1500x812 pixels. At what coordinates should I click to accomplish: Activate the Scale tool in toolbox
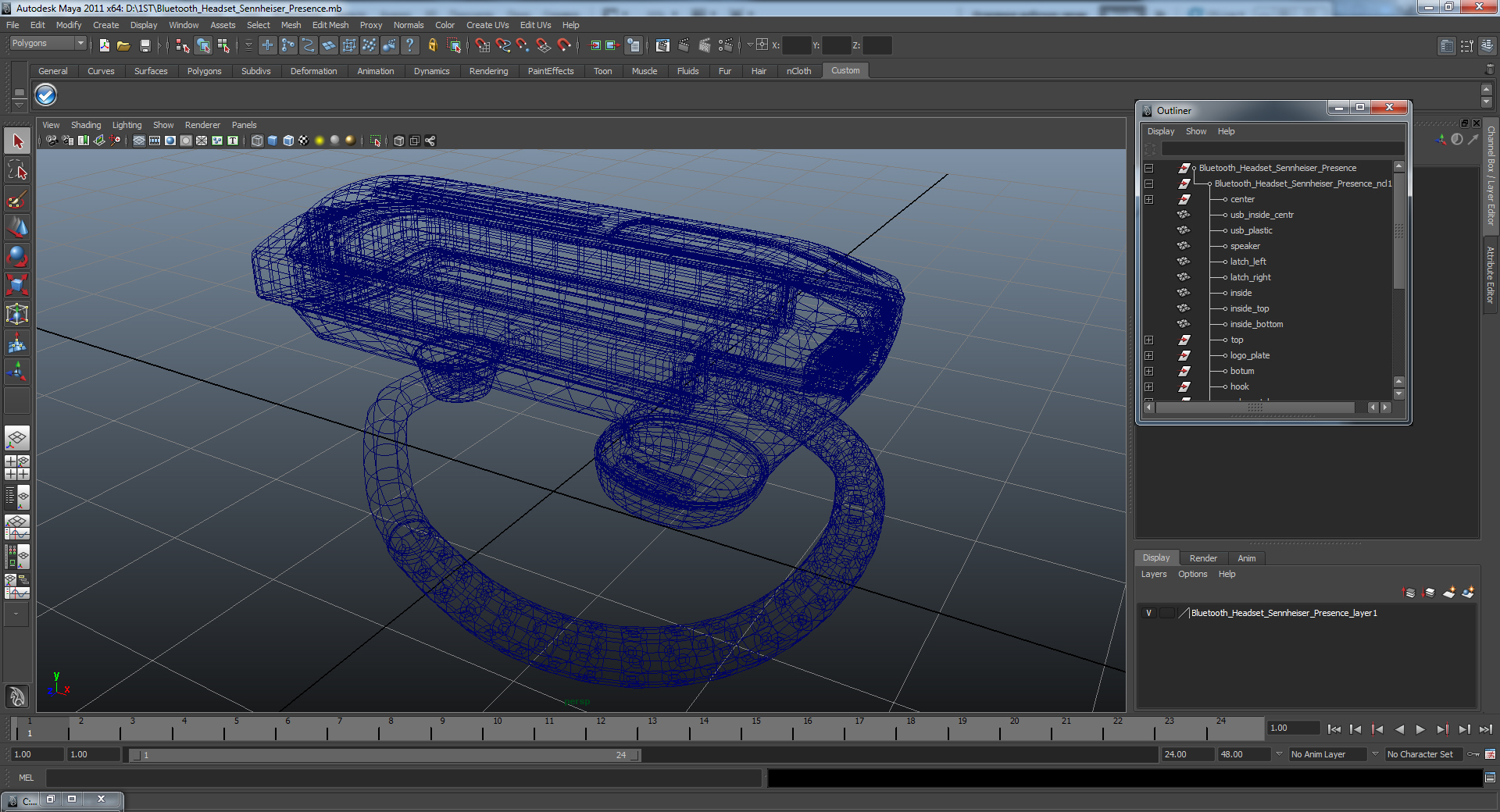(17, 285)
